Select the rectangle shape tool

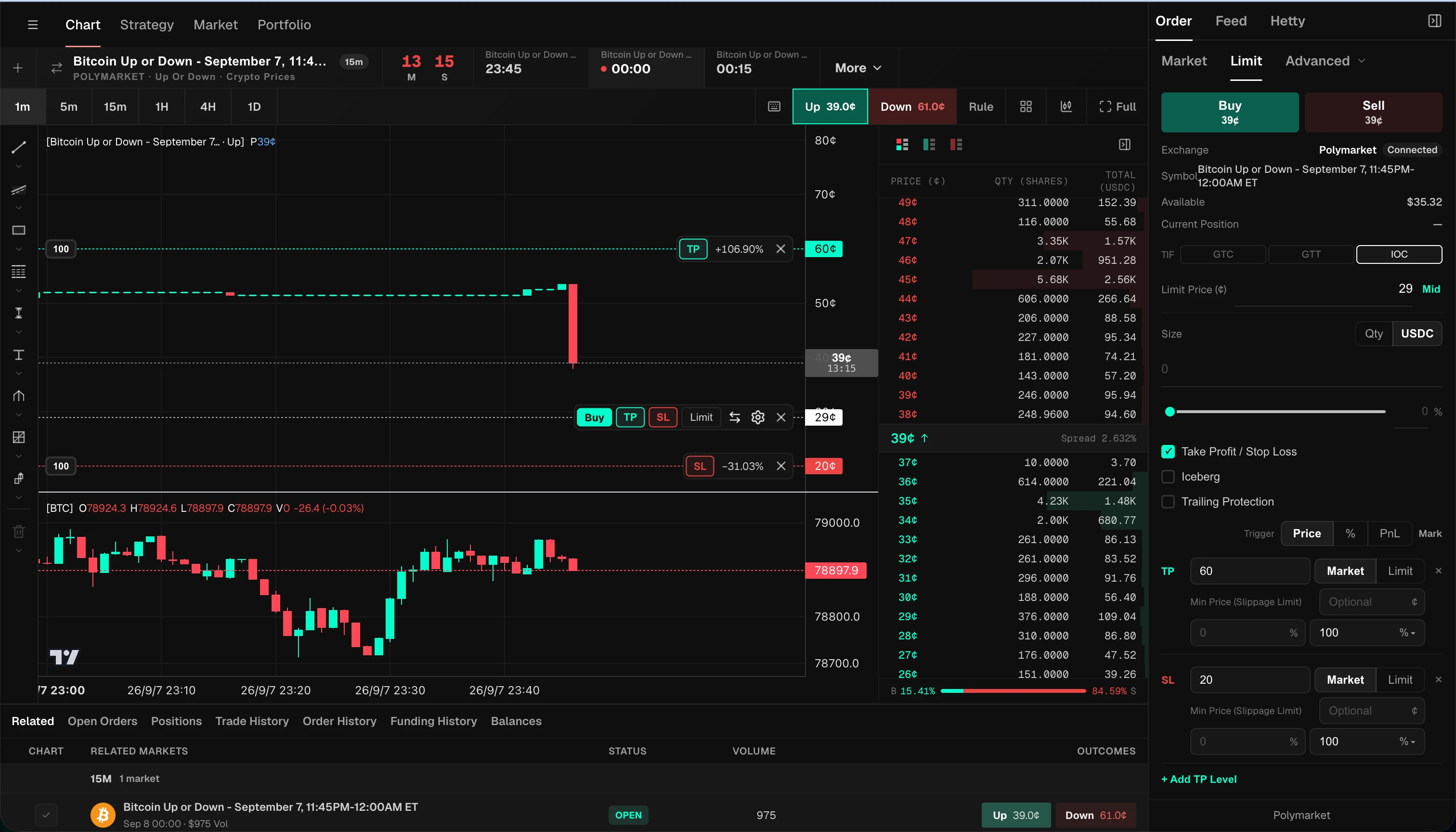click(x=18, y=230)
